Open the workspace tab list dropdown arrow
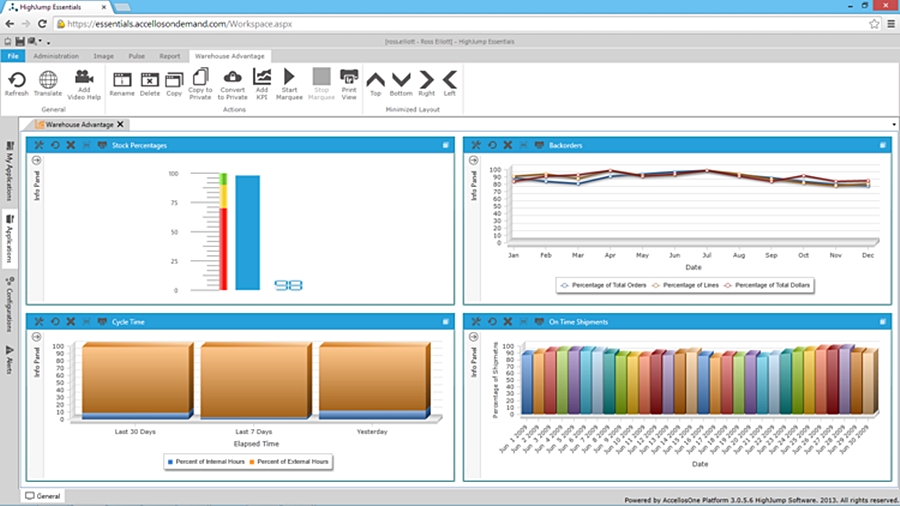900x506 pixels. [894, 124]
